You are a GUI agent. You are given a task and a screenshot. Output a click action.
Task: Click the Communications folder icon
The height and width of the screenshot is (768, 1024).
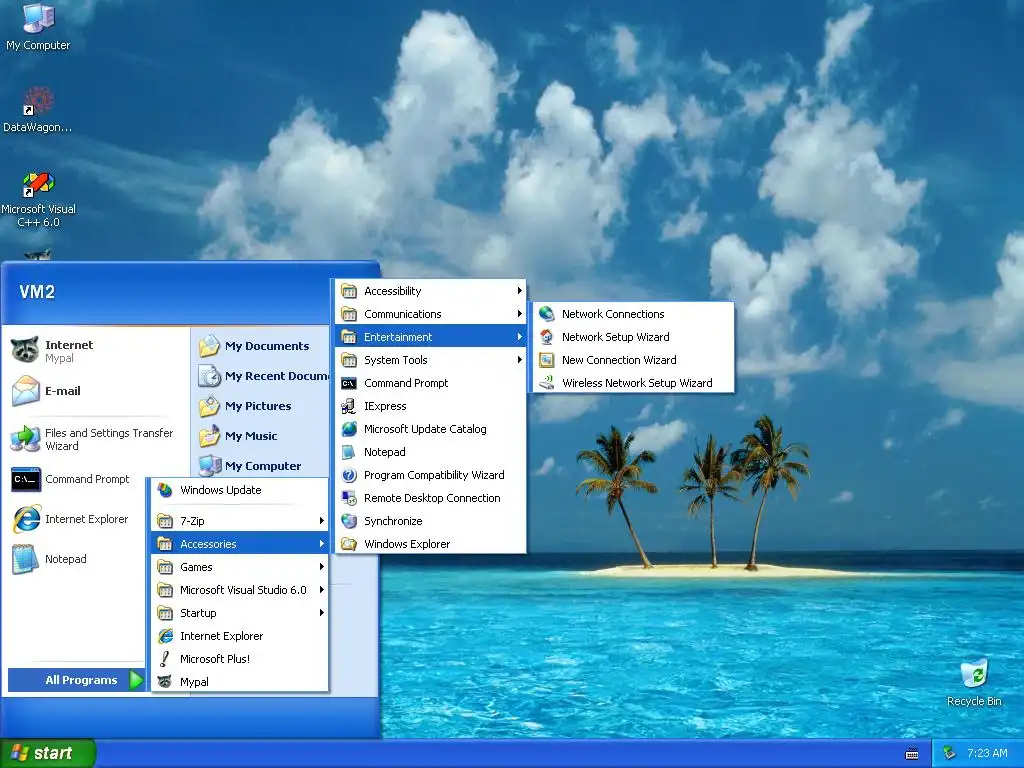pyautogui.click(x=349, y=314)
